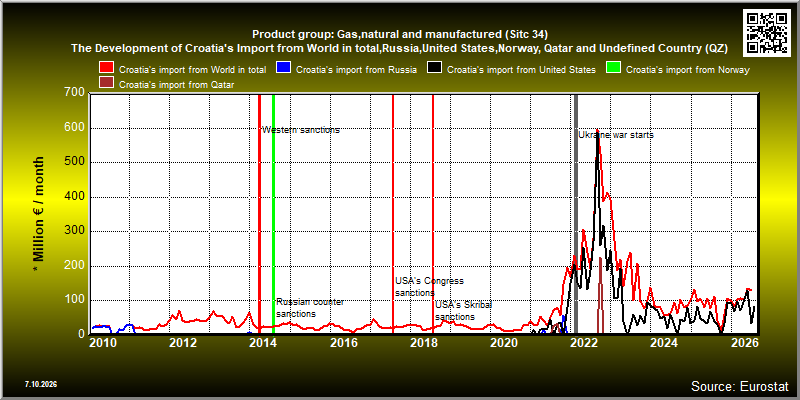Click the 'Ukraine war starts' annotation

coord(616,135)
